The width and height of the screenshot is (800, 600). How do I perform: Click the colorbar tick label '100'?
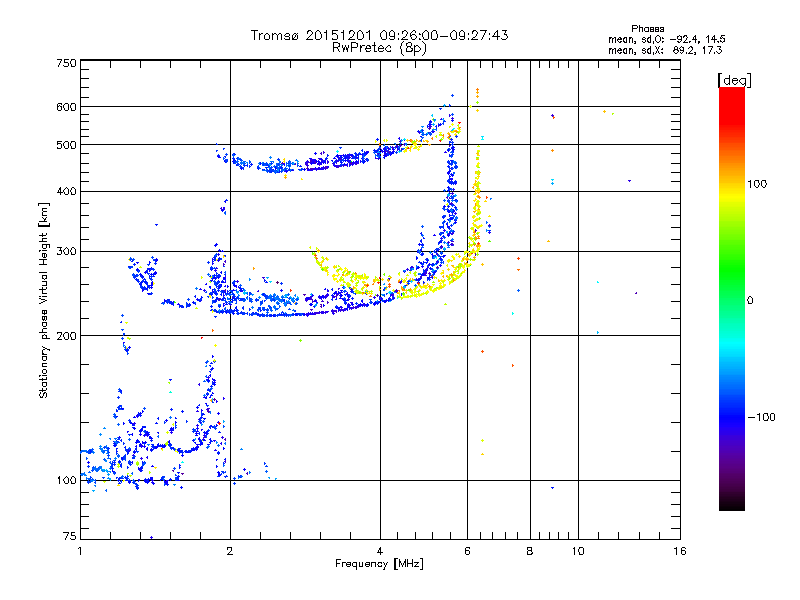coord(757,184)
